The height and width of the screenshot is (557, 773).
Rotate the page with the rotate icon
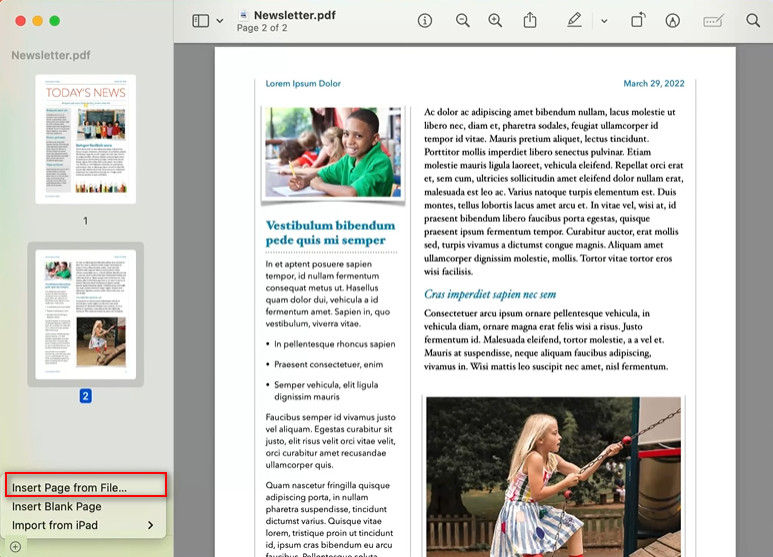click(638, 20)
